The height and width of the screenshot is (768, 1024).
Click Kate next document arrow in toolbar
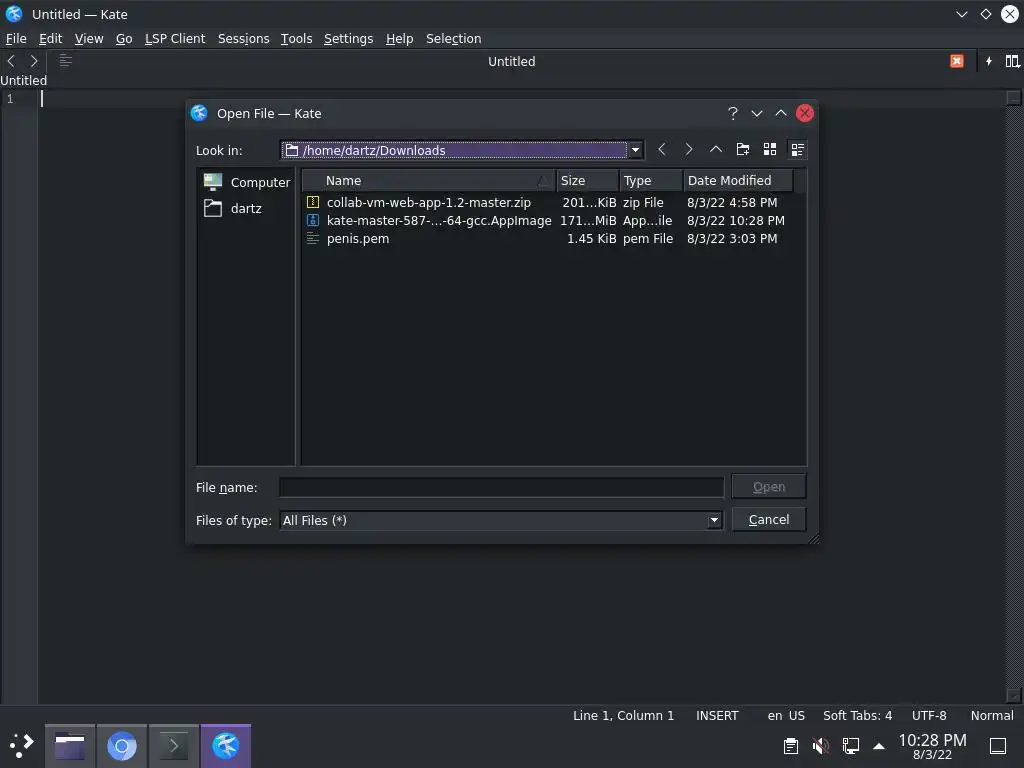click(34, 61)
